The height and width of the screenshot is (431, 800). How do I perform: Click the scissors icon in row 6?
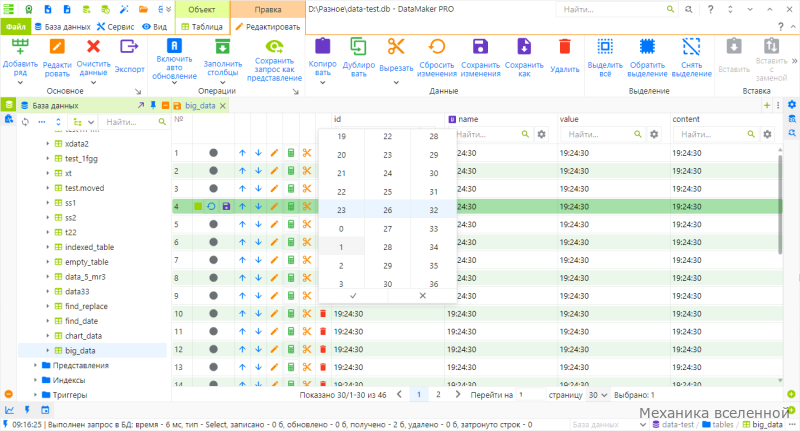pos(307,242)
